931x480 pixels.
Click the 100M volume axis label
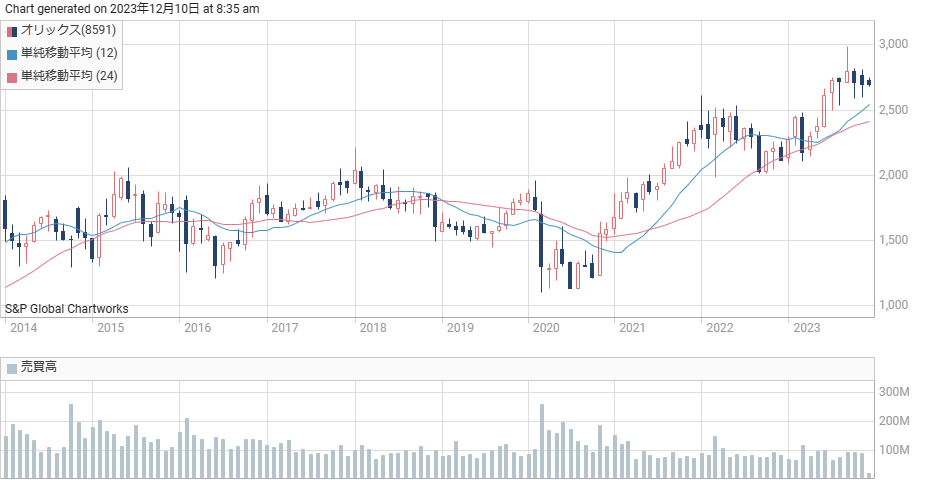coord(894,450)
